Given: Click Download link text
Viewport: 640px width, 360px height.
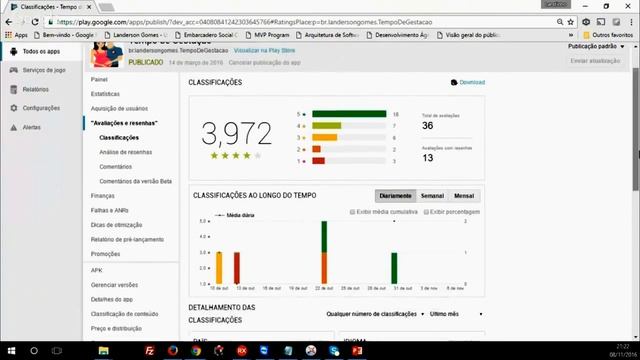Looking at the screenshot, I should (472, 82).
